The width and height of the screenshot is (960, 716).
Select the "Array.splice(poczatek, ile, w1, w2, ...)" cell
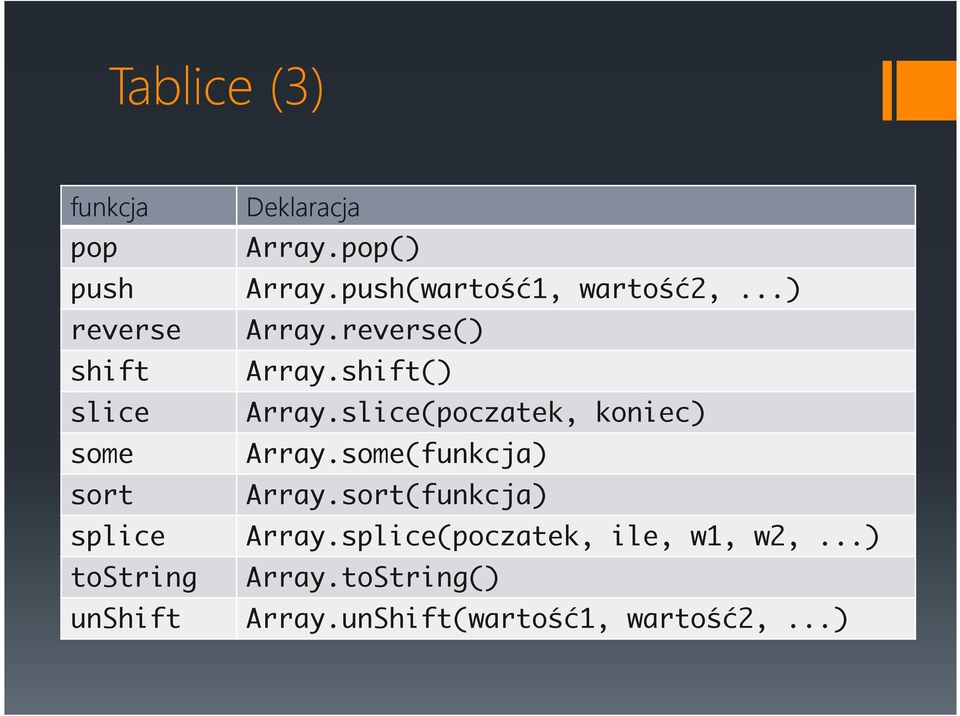(576, 536)
